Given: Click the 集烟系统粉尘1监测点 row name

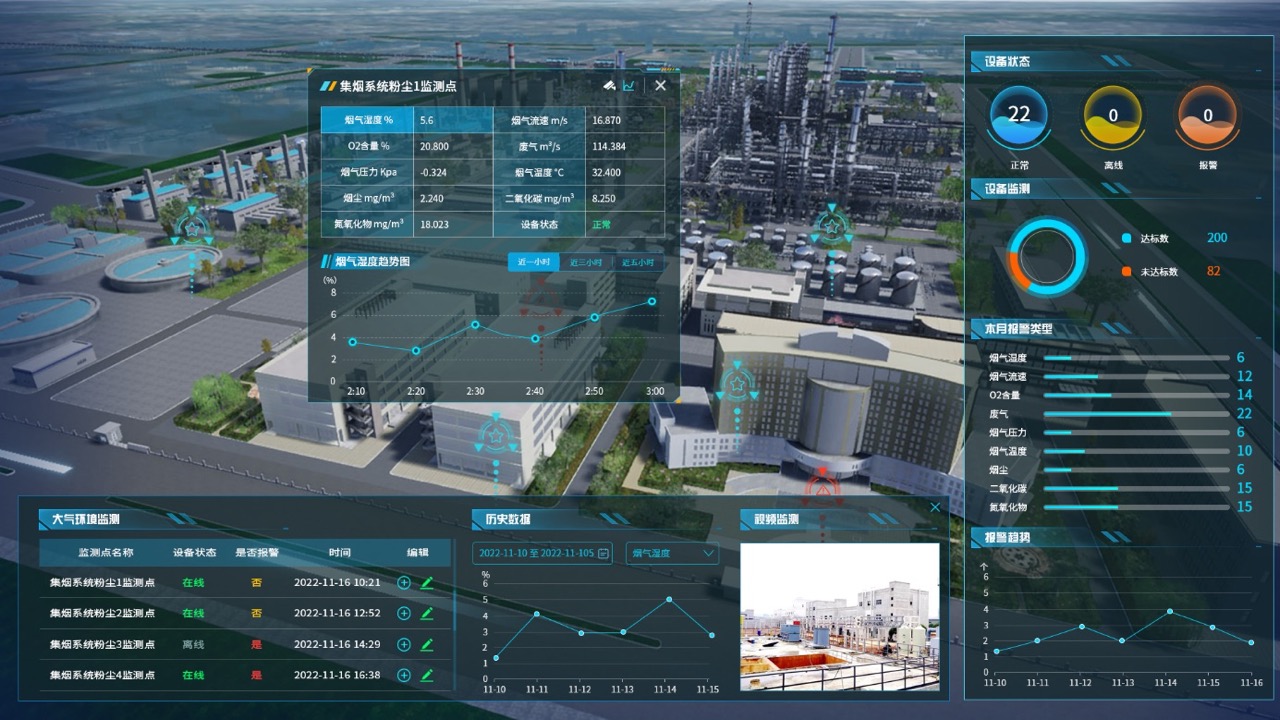Looking at the screenshot, I should [102, 582].
